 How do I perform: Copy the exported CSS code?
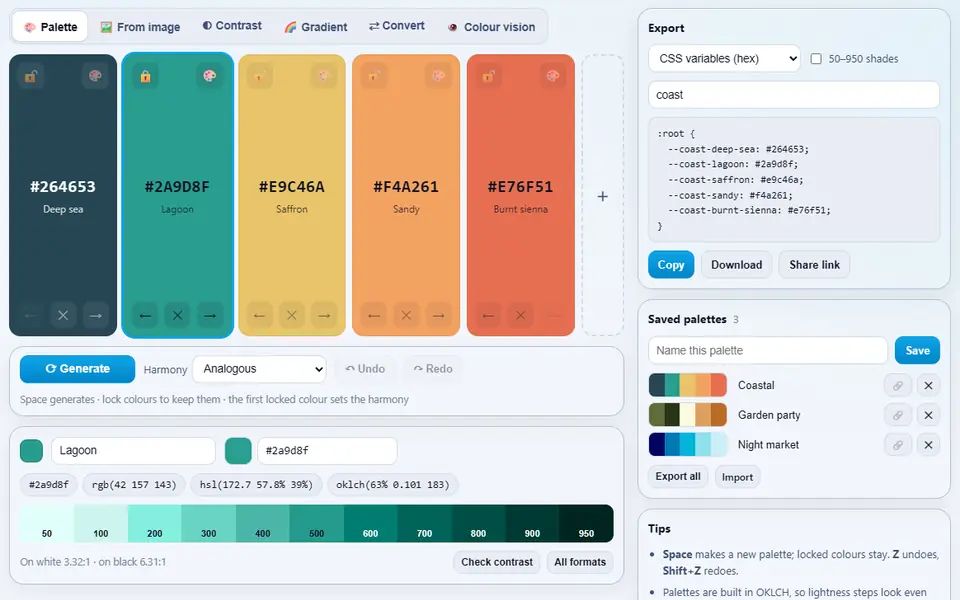pos(671,264)
